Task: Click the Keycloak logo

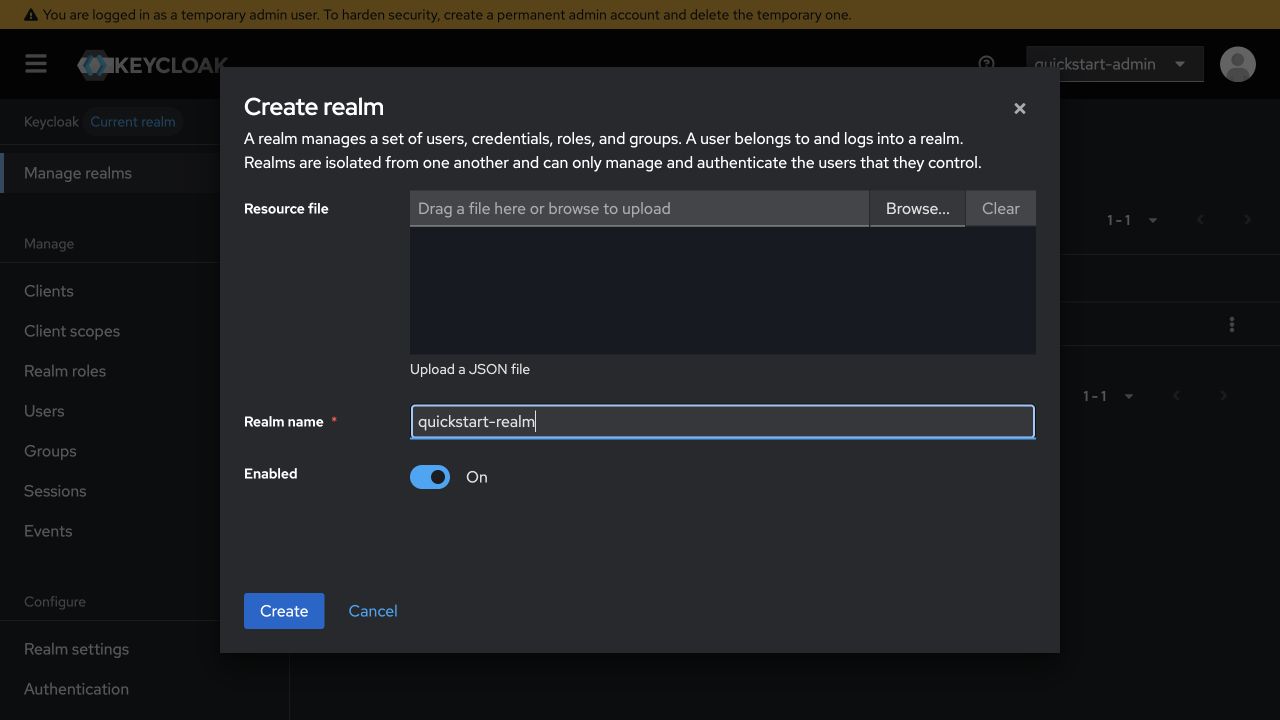Action: [152, 65]
